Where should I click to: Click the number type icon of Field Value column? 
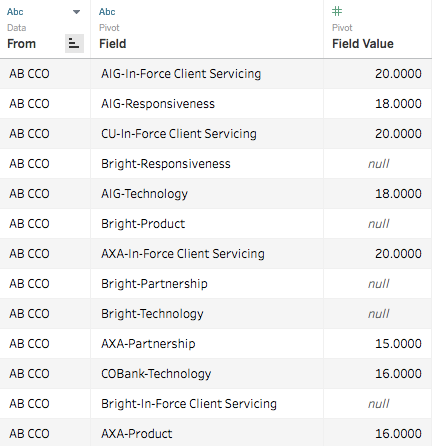(x=337, y=11)
